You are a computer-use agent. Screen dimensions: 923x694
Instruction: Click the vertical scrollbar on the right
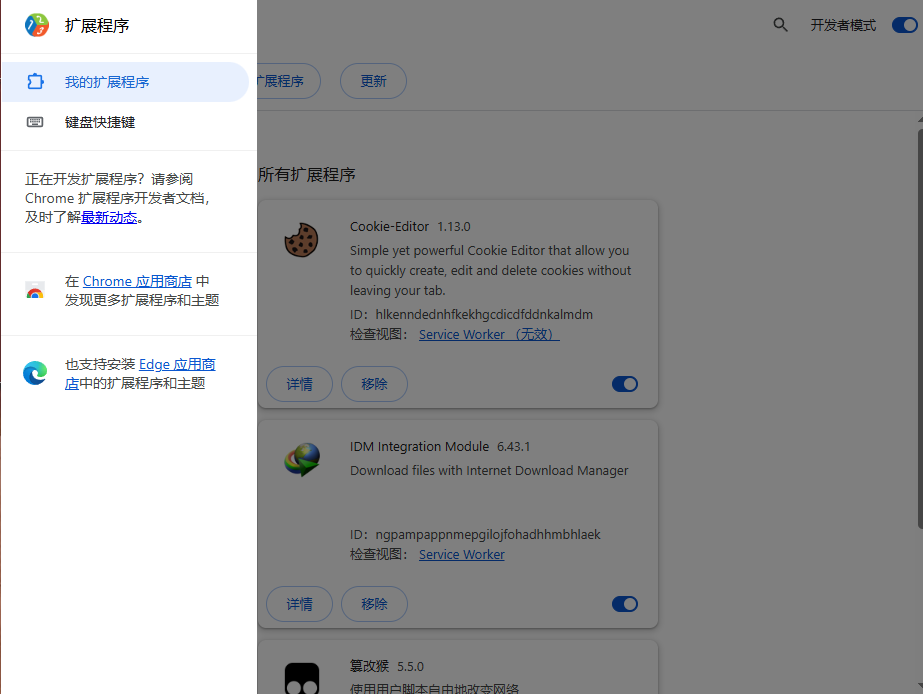920,328
